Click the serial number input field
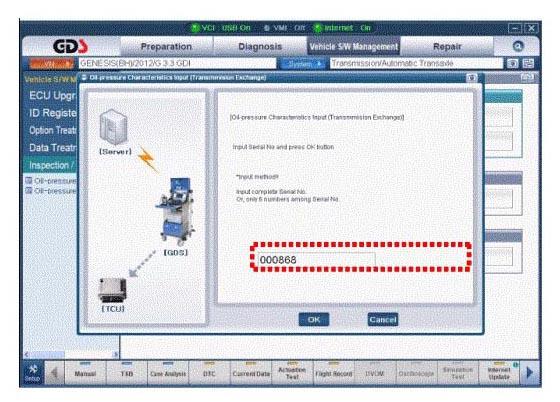 316,260
